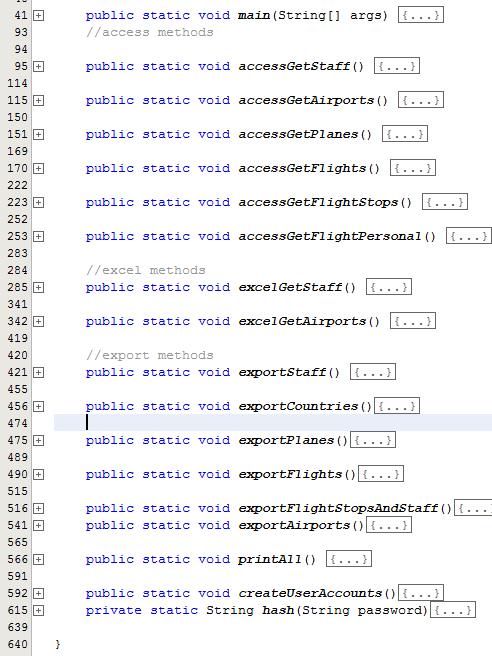Image resolution: width=492 pixels, height=656 pixels.
Task: Click the collapsed {...} box after exportPlanes()
Action: pos(373,440)
